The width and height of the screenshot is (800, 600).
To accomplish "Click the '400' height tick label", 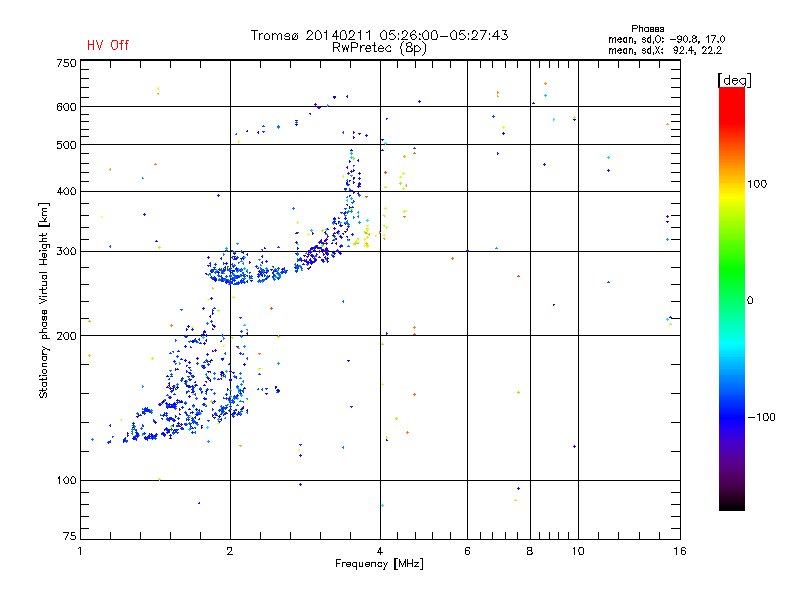I will coord(66,191).
